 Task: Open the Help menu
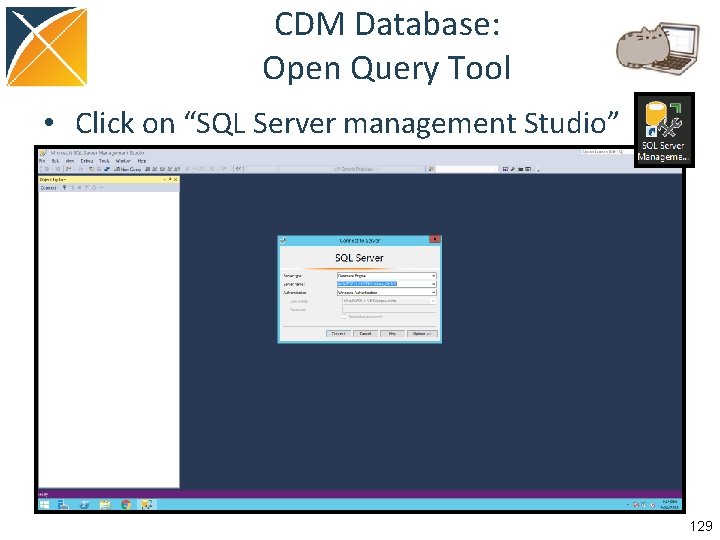pos(142,161)
